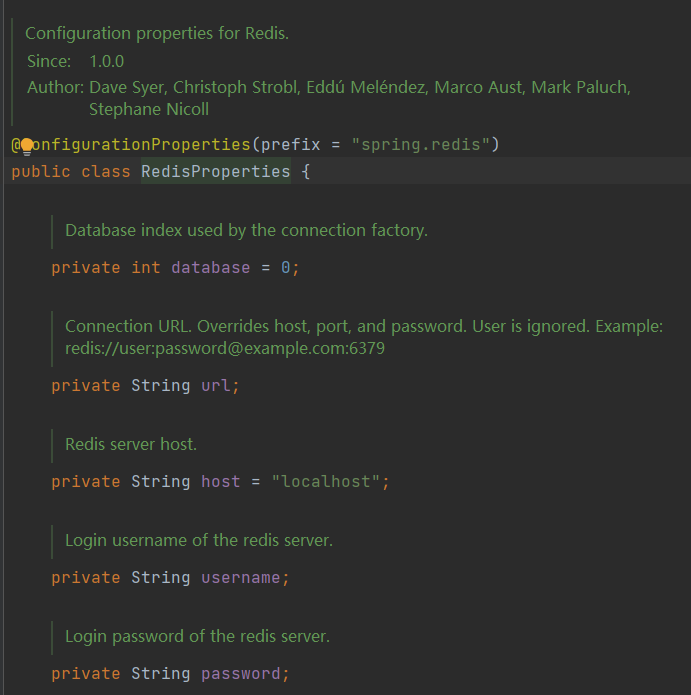Click 'Database index used by the connection factory.' comment
Image resolution: width=691 pixels, height=695 pixels.
click(246, 230)
